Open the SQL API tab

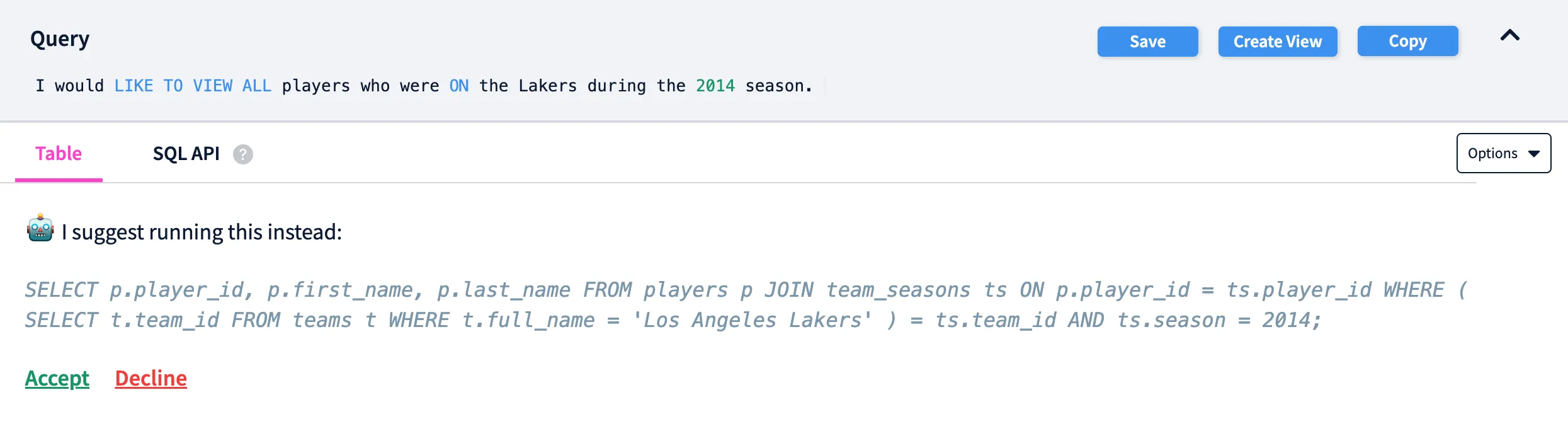pyautogui.click(x=186, y=154)
